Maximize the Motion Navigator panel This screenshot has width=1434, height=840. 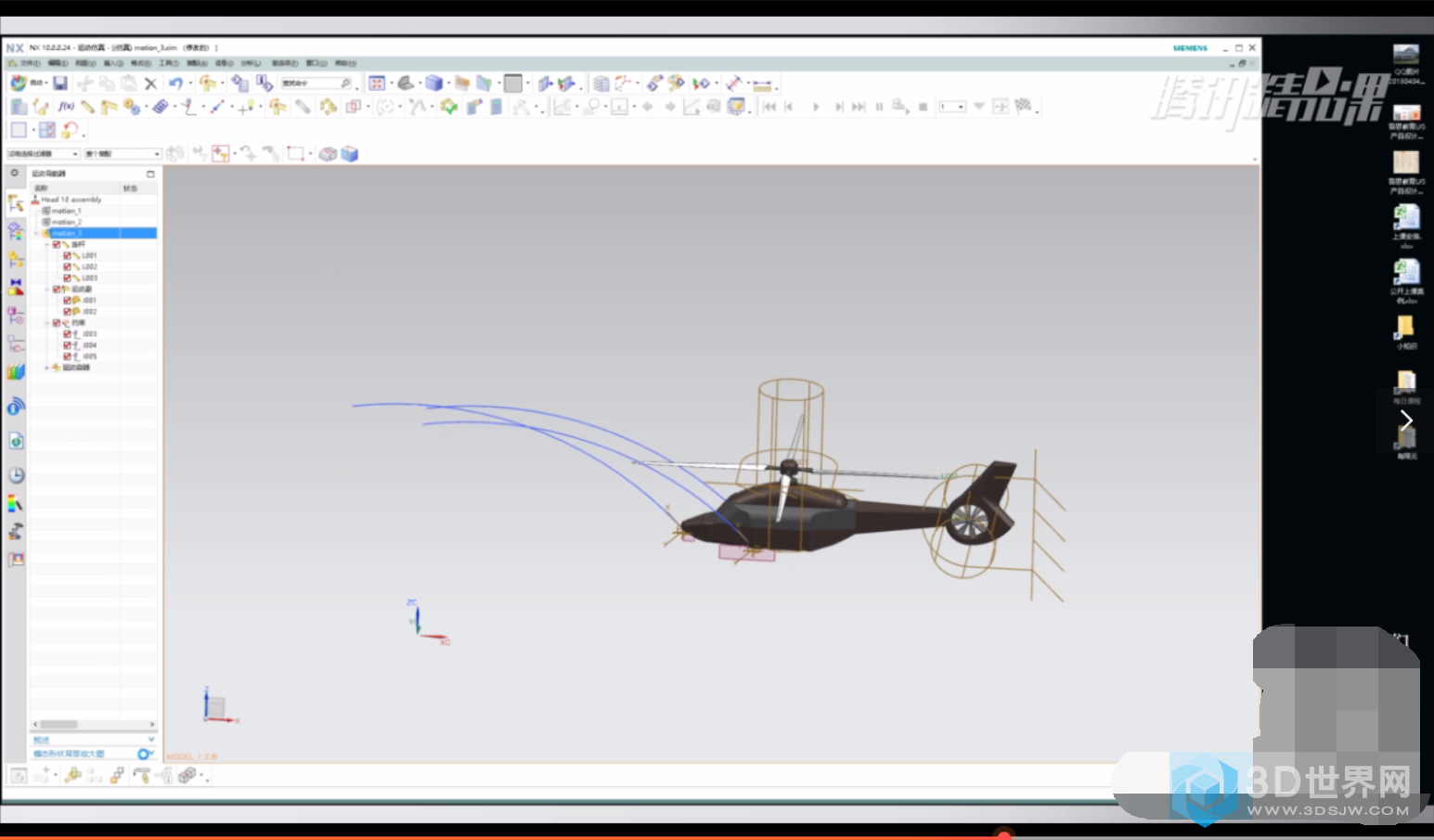point(150,174)
